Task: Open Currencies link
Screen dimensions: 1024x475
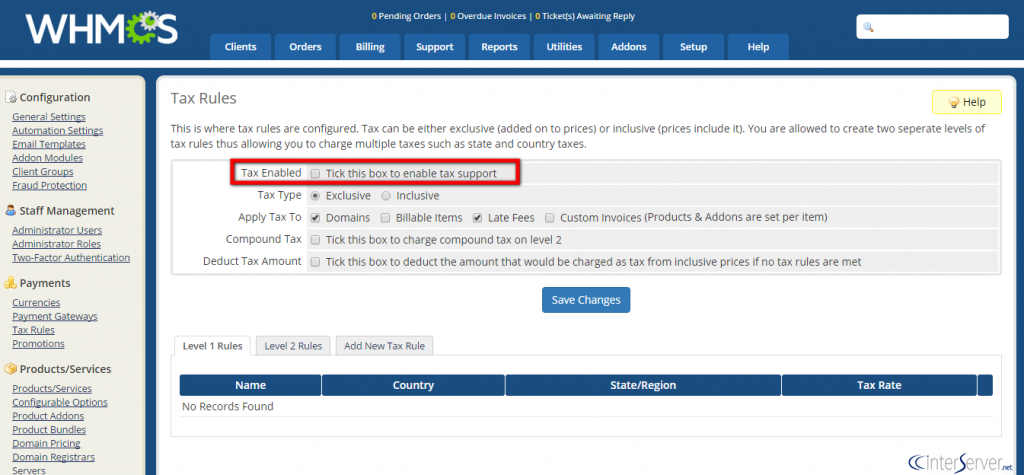Action: [x=36, y=303]
